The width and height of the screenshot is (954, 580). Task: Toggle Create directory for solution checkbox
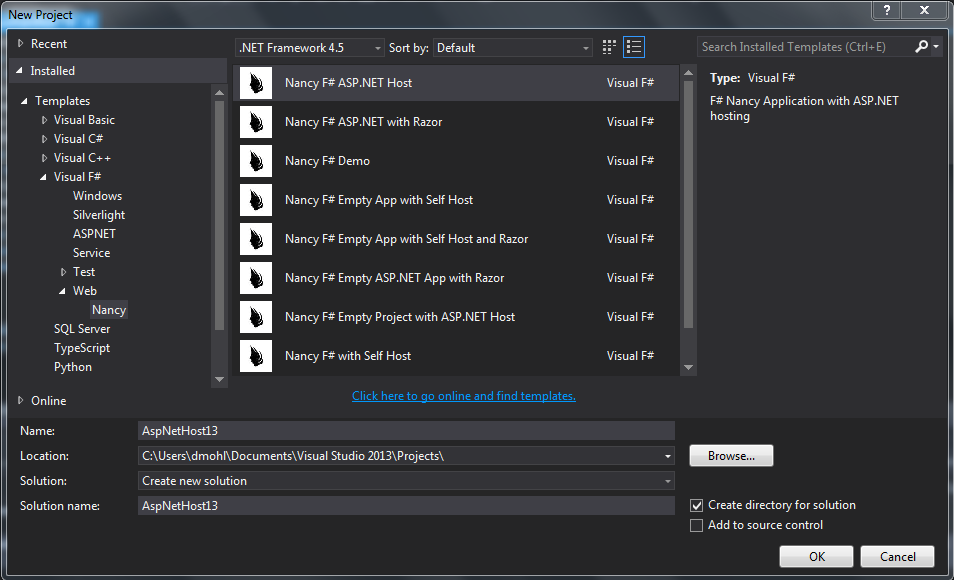(697, 505)
